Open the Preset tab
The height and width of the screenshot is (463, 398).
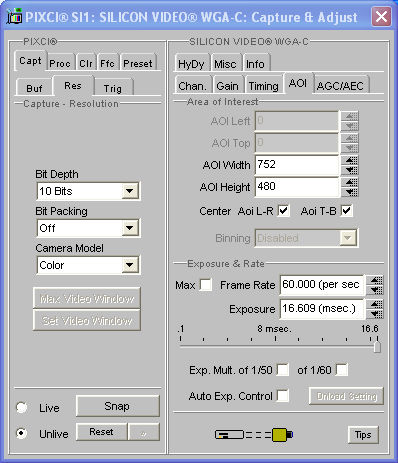click(x=138, y=63)
